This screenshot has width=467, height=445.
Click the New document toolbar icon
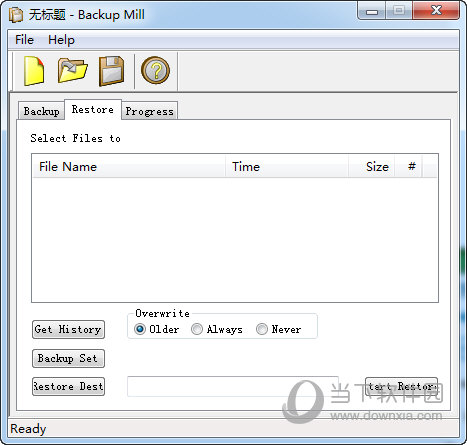(34, 71)
